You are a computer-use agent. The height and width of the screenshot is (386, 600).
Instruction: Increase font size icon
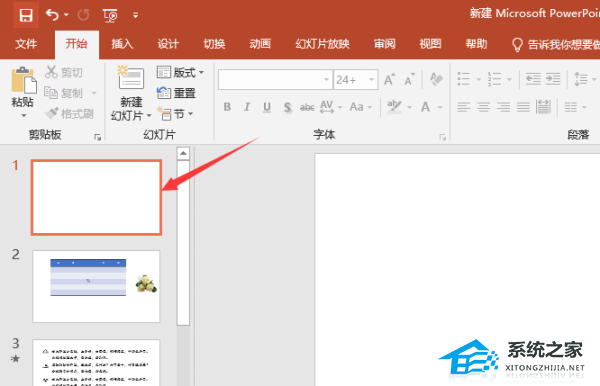tap(390, 80)
